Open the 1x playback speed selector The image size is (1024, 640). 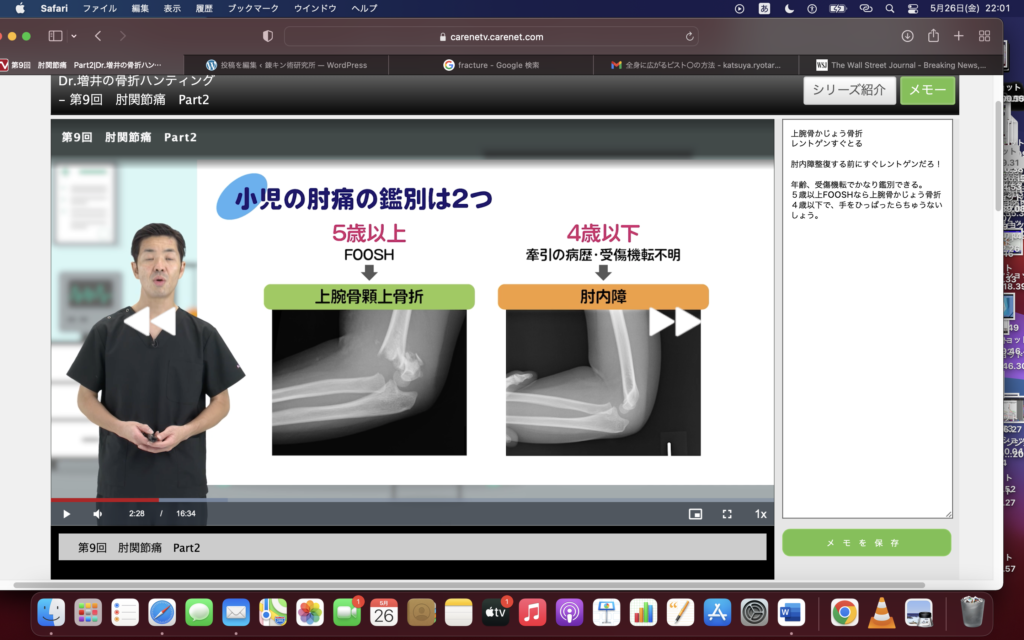pos(760,513)
